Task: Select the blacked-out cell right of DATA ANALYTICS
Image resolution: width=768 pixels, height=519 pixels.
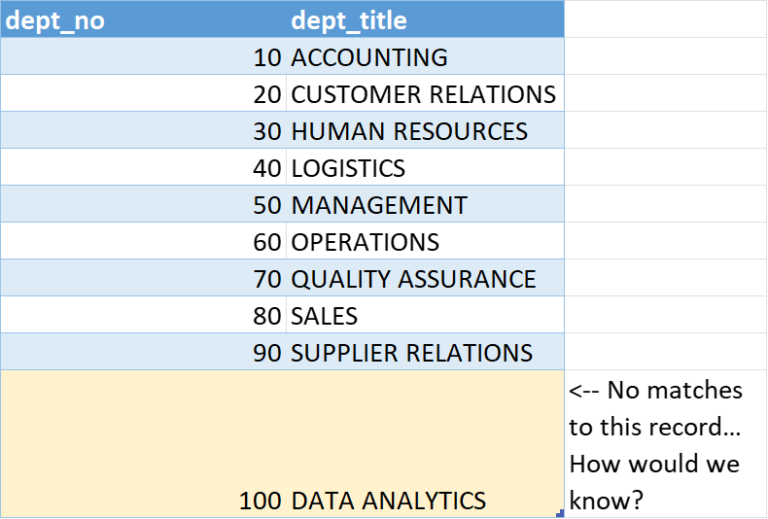Action: click(666, 443)
